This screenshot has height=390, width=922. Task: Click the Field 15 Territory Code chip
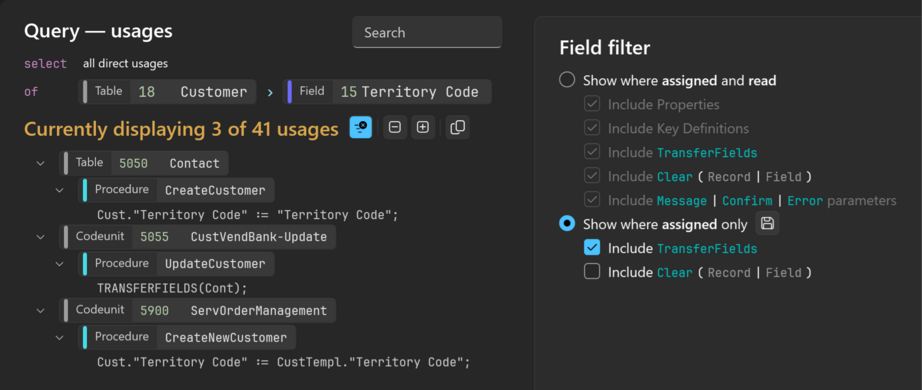387,92
